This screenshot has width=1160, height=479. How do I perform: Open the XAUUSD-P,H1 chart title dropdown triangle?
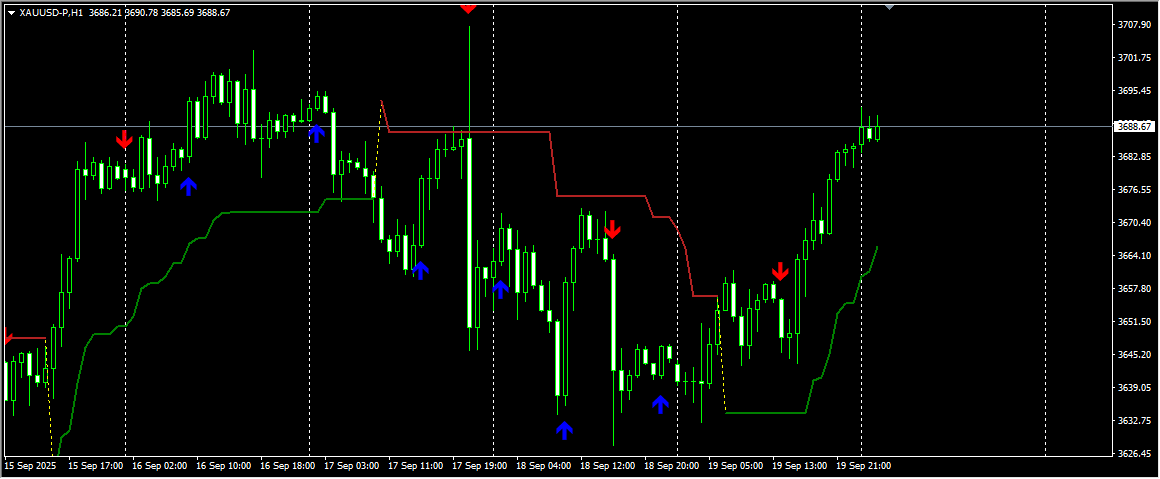tap(11, 12)
